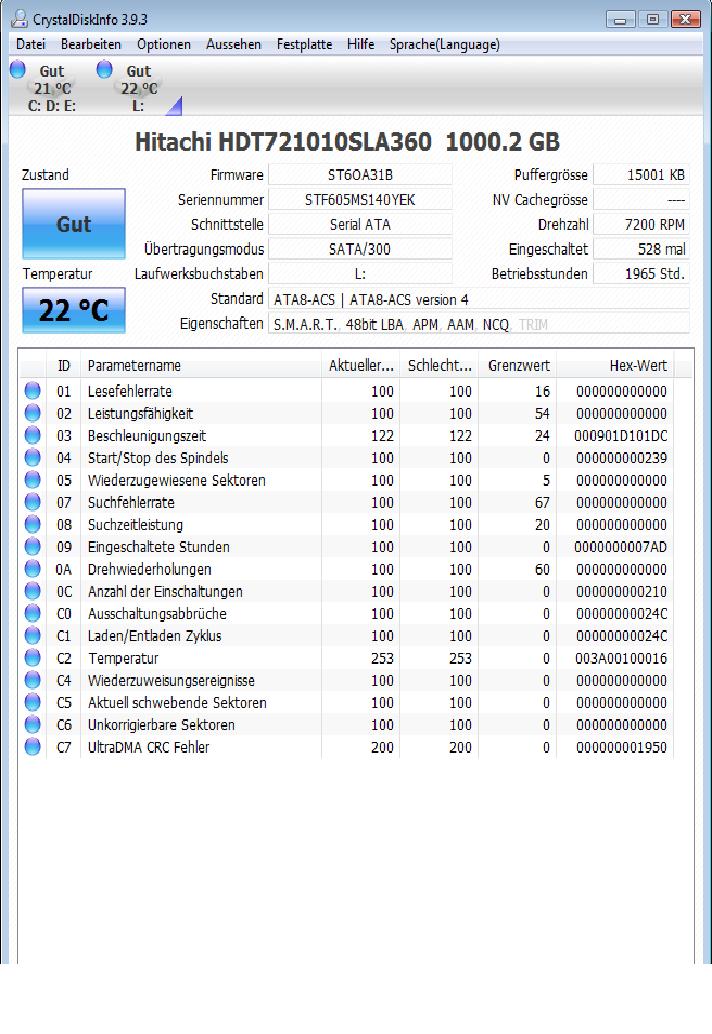Click the Drehzahl 7200 RPM field

click(641, 225)
